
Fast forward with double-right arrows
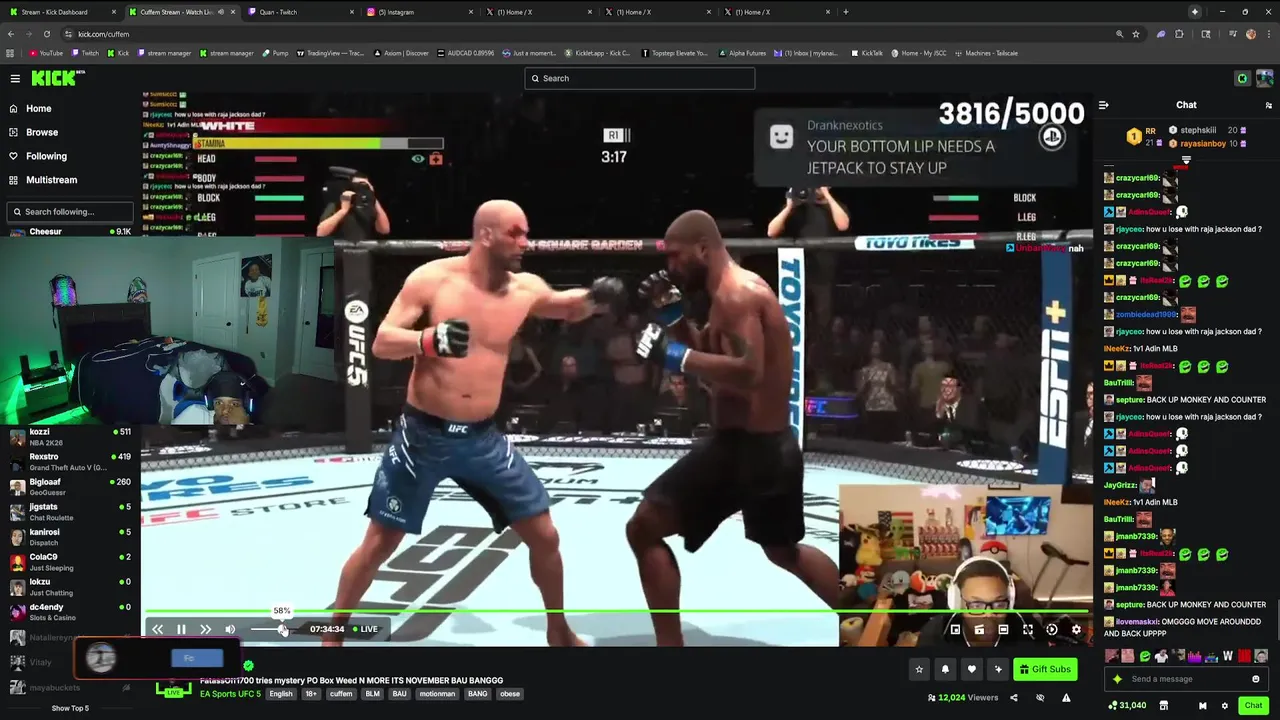pos(205,629)
